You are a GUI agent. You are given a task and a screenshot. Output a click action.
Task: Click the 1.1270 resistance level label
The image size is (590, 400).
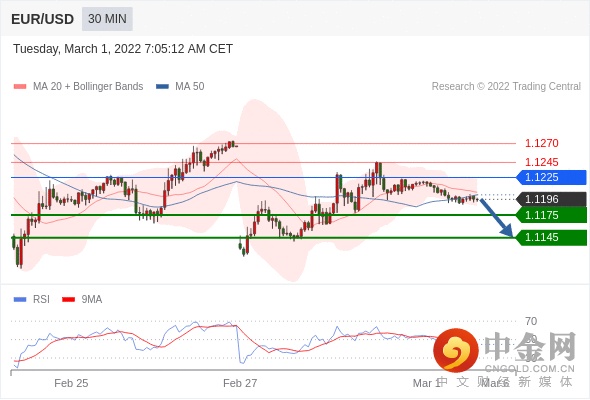[x=542, y=143]
